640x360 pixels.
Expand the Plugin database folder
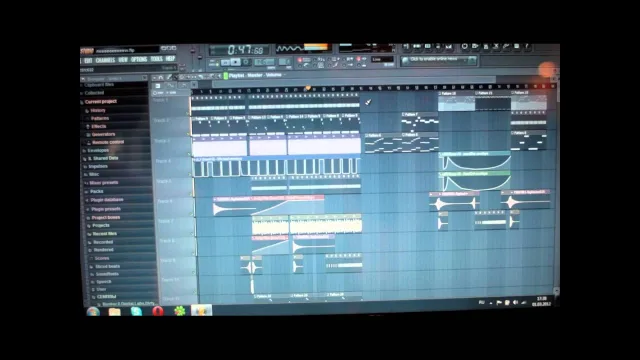106,200
